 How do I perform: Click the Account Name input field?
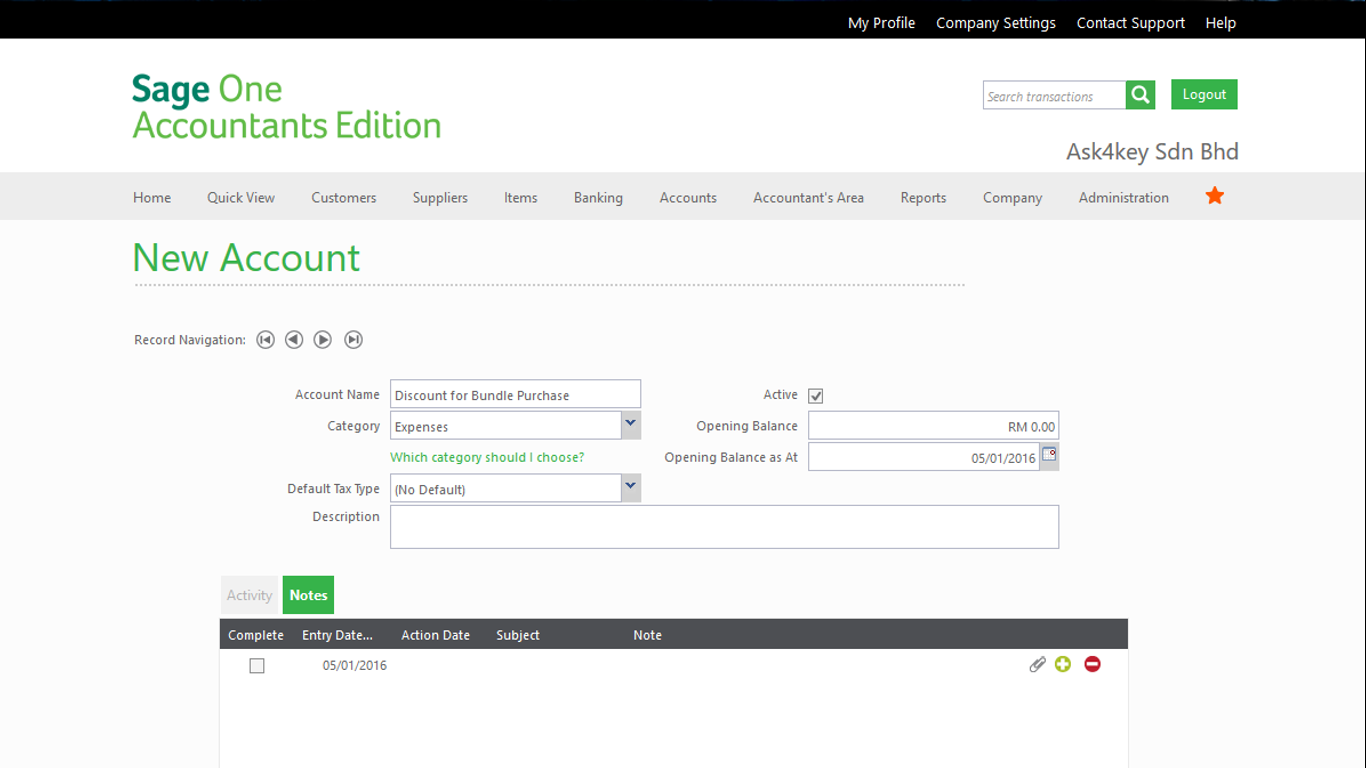click(515, 394)
